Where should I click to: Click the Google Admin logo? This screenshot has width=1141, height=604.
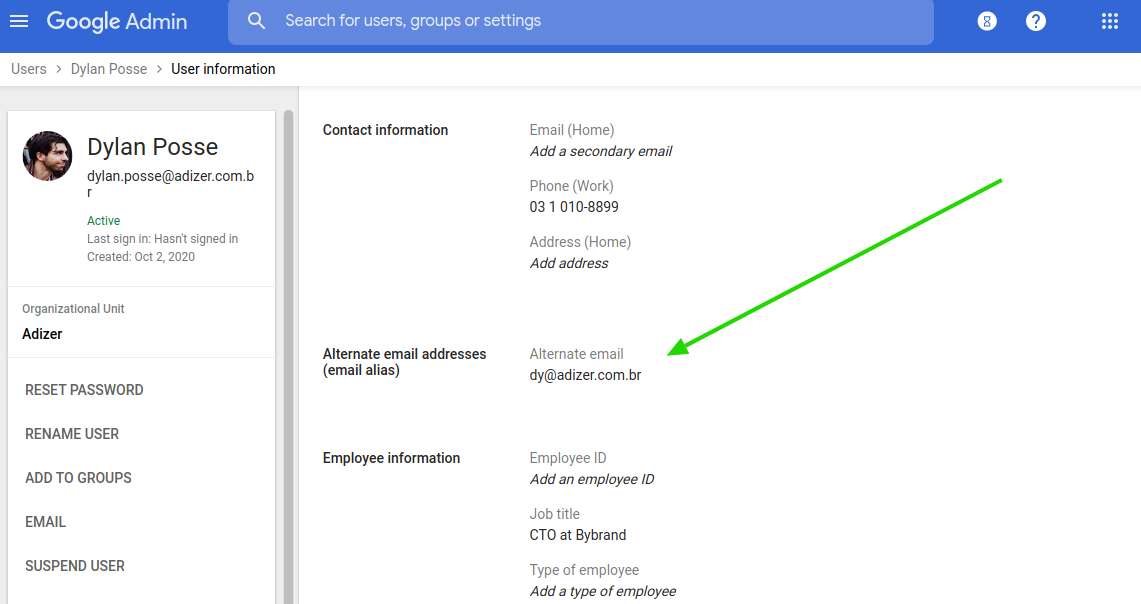point(117,21)
